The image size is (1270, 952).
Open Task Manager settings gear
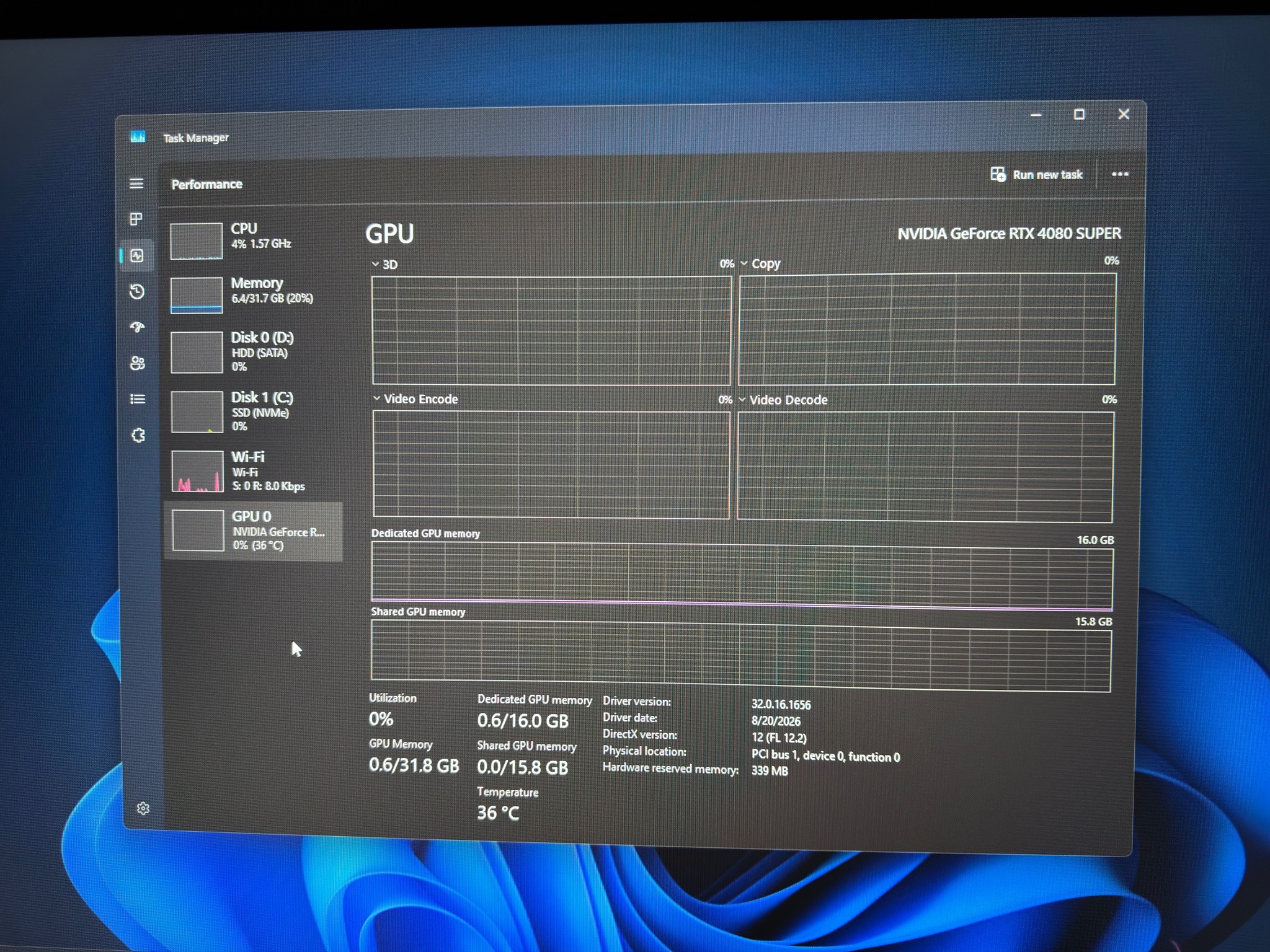coord(143,808)
